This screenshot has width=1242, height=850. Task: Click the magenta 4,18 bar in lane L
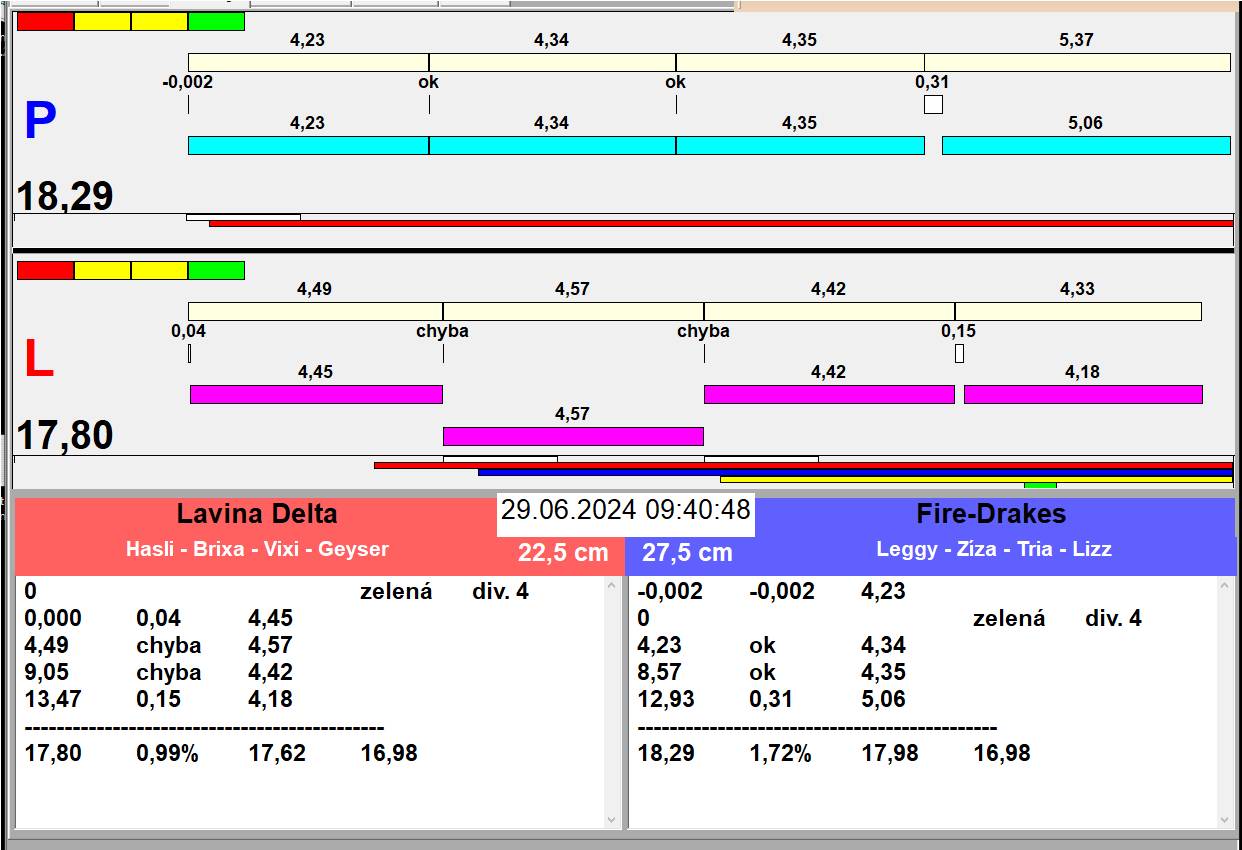tap(1082, 394)
